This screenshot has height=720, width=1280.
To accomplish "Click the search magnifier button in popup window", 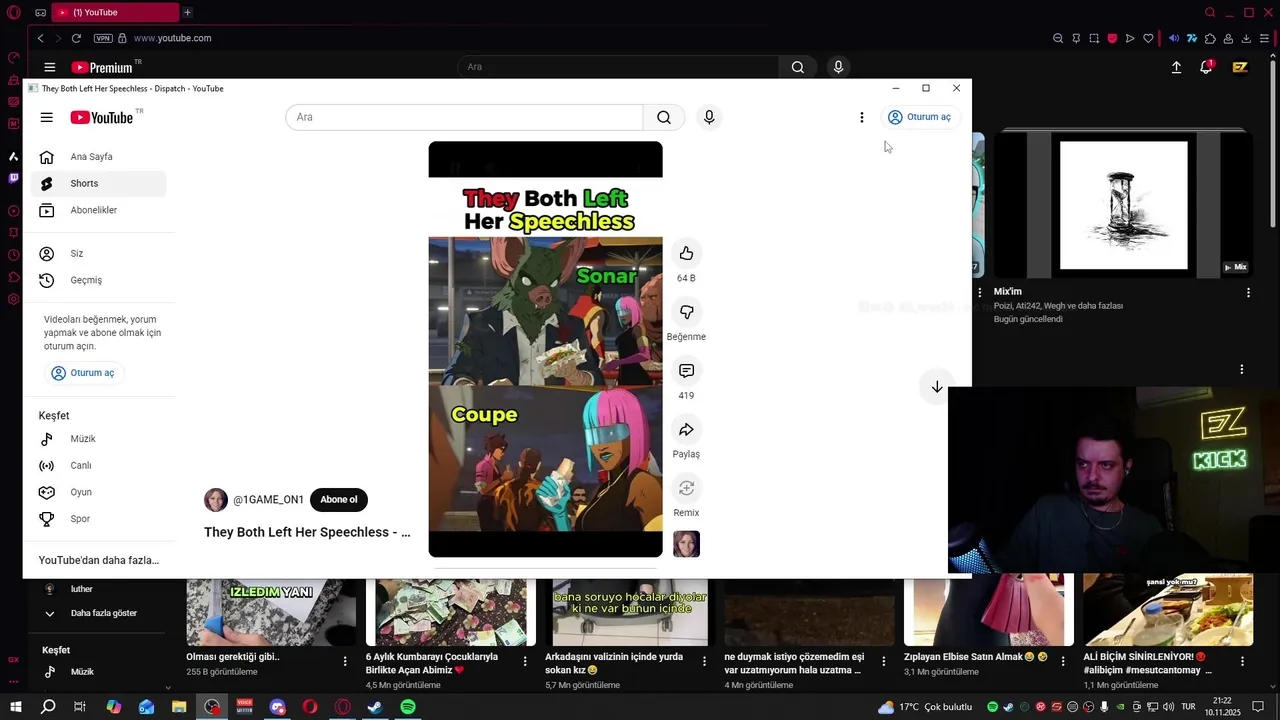I will click(664, 117).
